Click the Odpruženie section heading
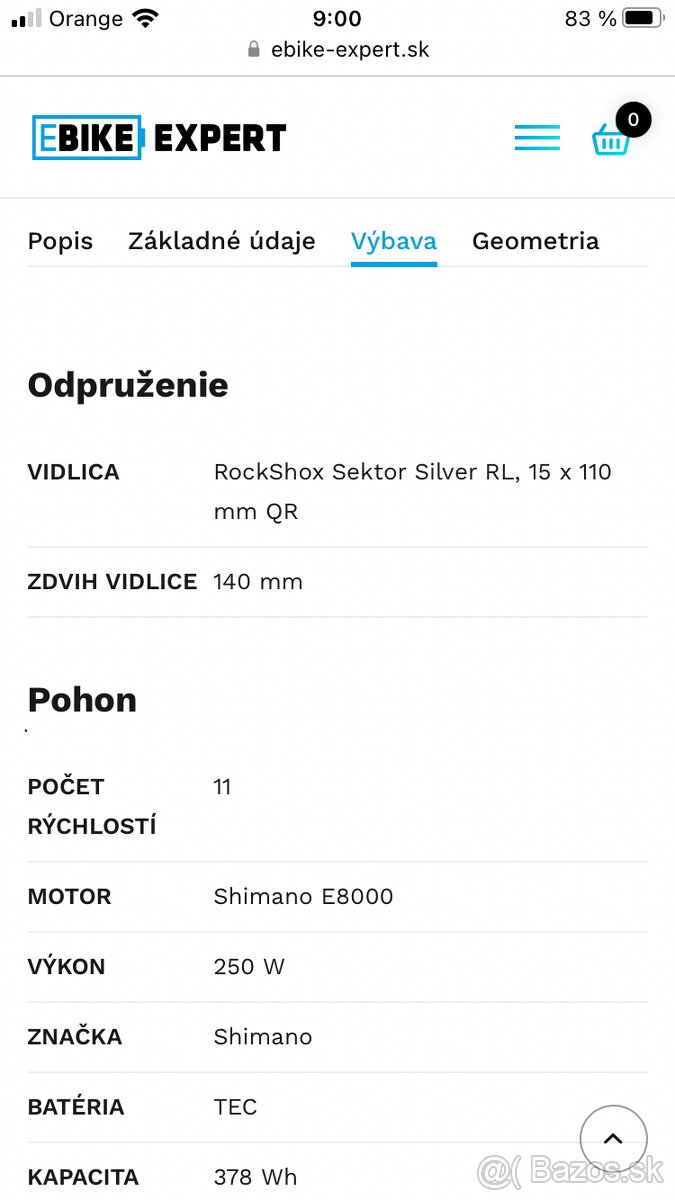Screen dimensions: 675x1200 (x=128, y=385)
